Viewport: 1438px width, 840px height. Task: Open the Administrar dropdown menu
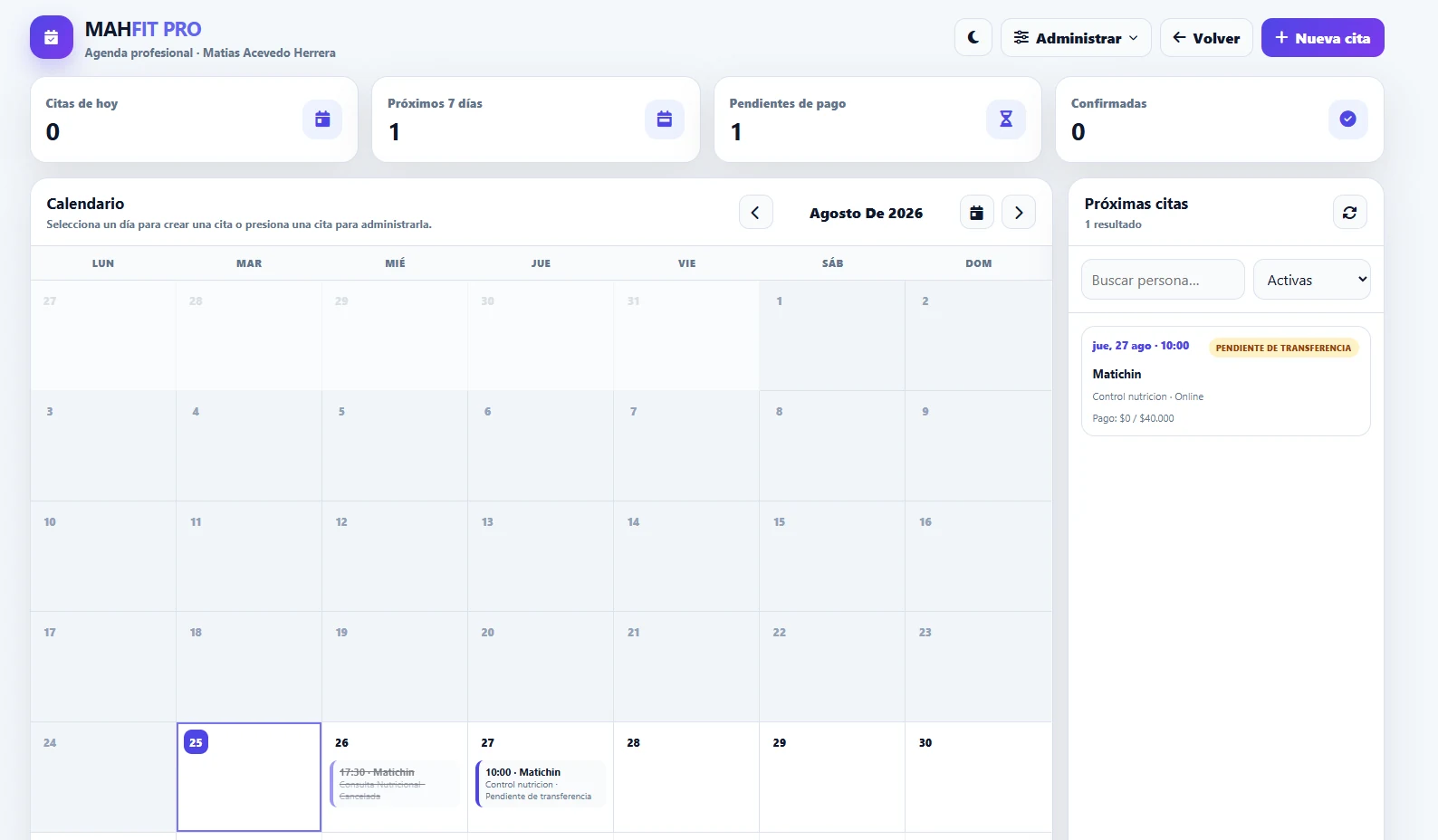(x=1076, y=38)
